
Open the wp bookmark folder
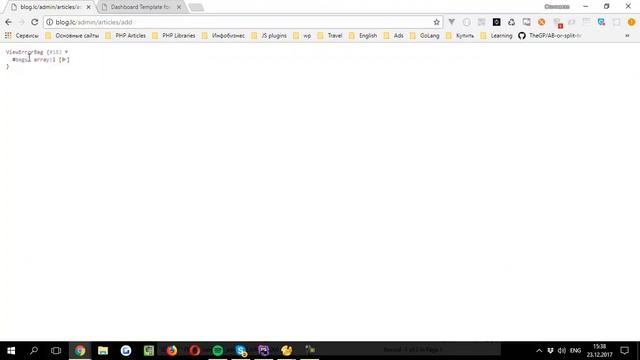[x=302, y=36]
